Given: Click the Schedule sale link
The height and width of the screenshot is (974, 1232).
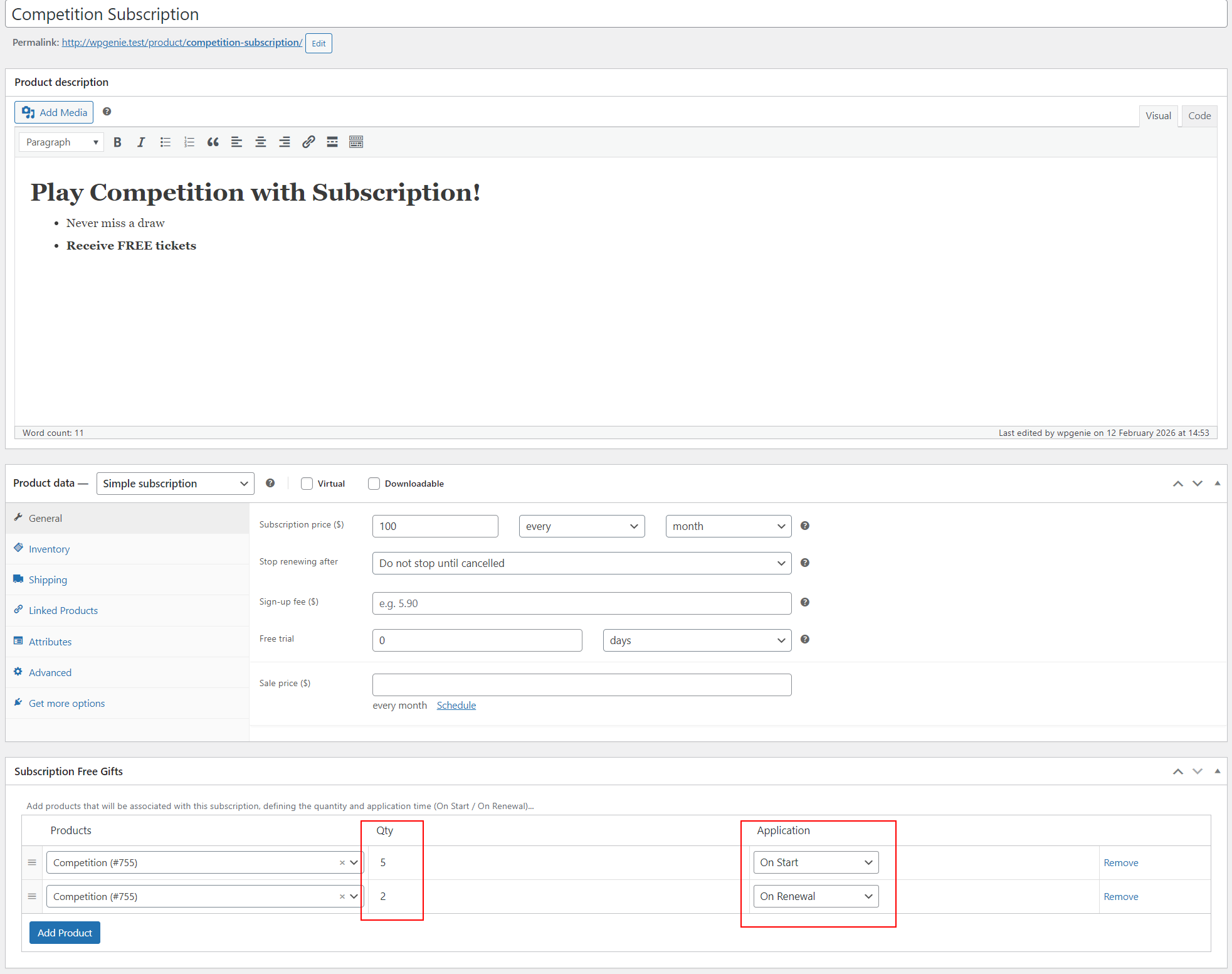Looking at the screenshot, I should click(456, 706).
